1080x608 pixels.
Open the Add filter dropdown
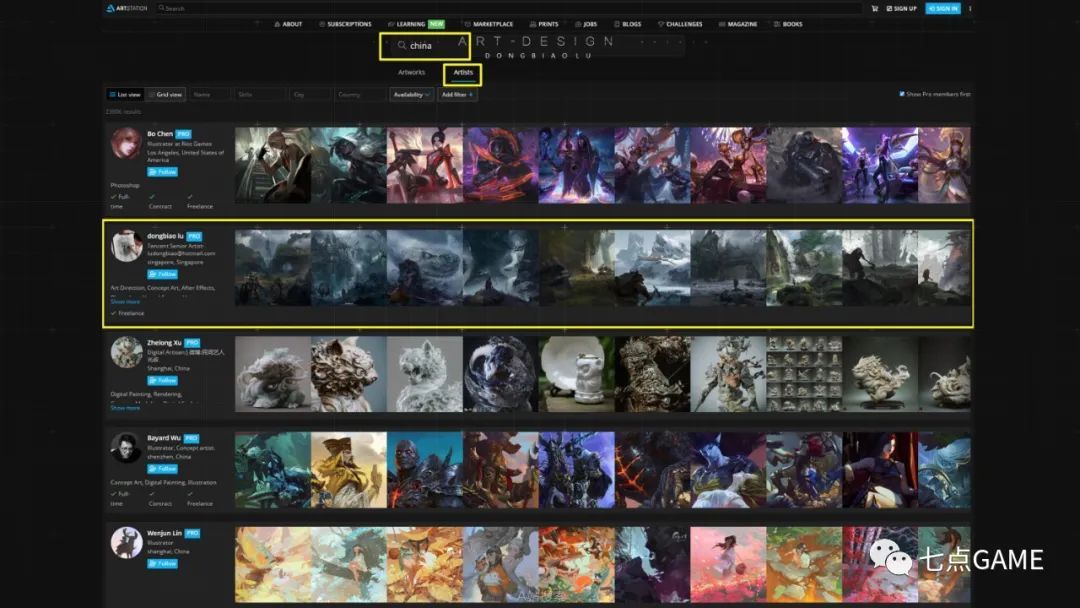(457, 94)
